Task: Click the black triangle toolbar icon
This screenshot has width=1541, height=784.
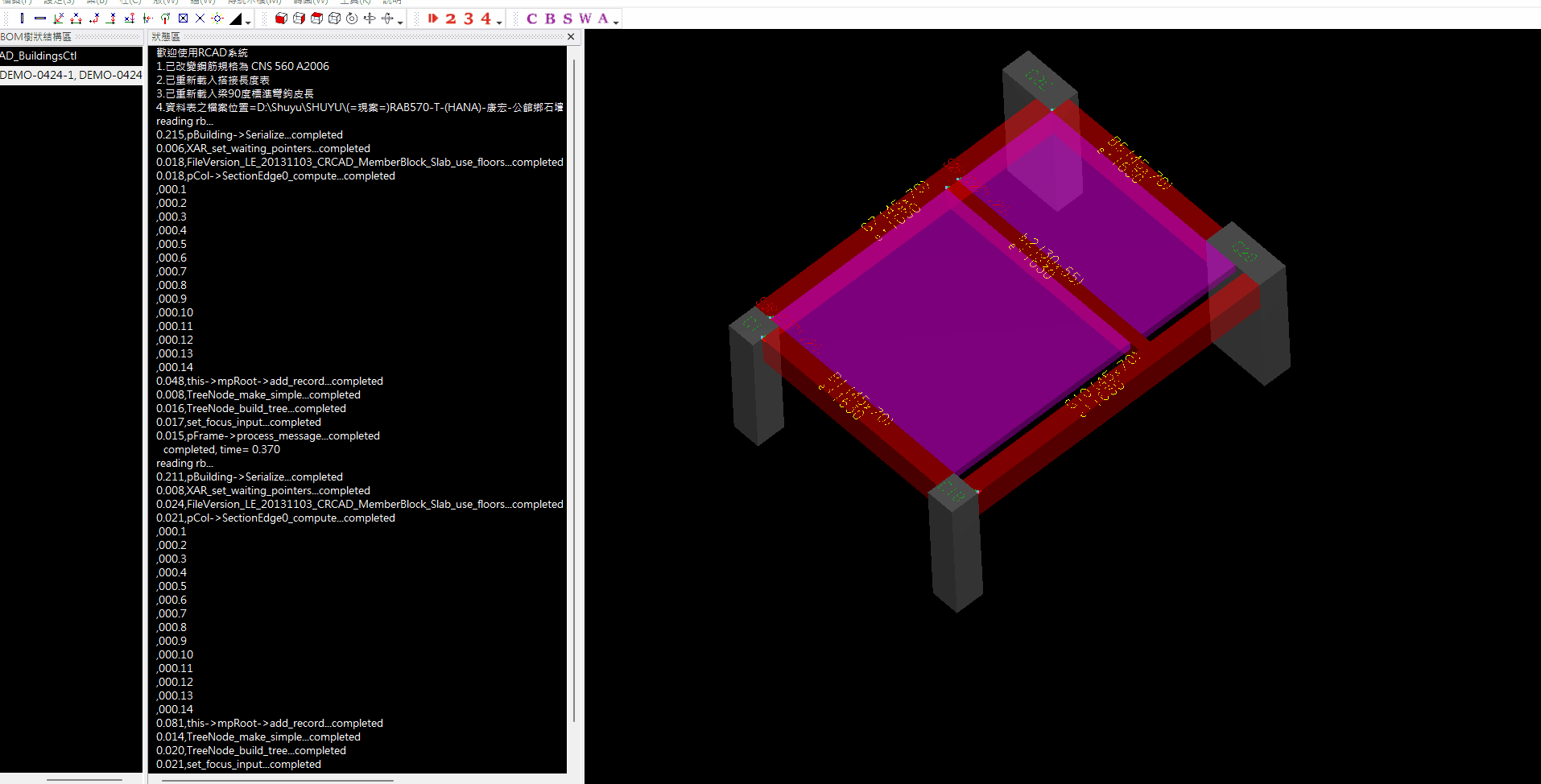Action: [x=236, y=19]
